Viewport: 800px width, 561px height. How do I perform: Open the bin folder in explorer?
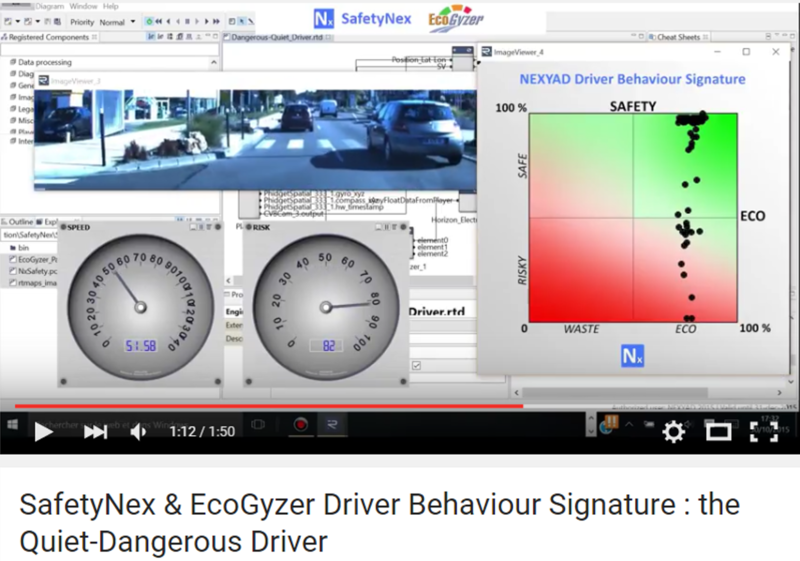[x=23, y=247]
